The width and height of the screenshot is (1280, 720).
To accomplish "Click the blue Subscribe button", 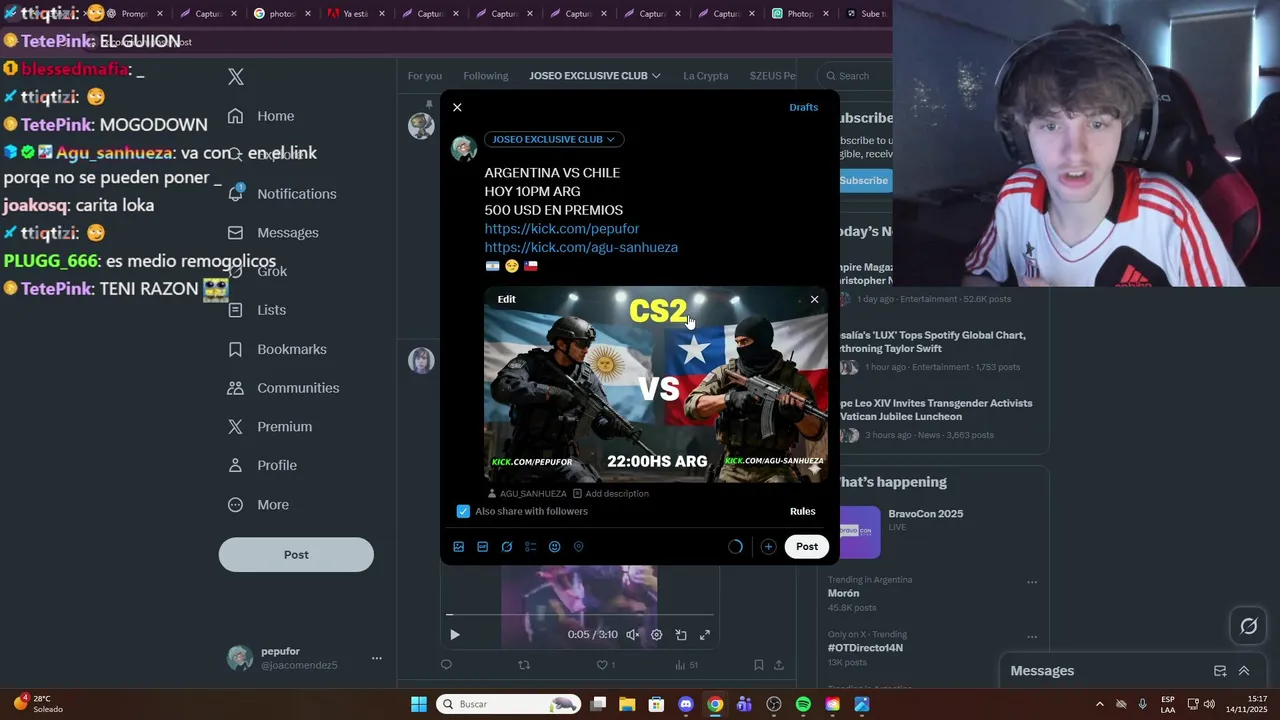I will (864, 181).
